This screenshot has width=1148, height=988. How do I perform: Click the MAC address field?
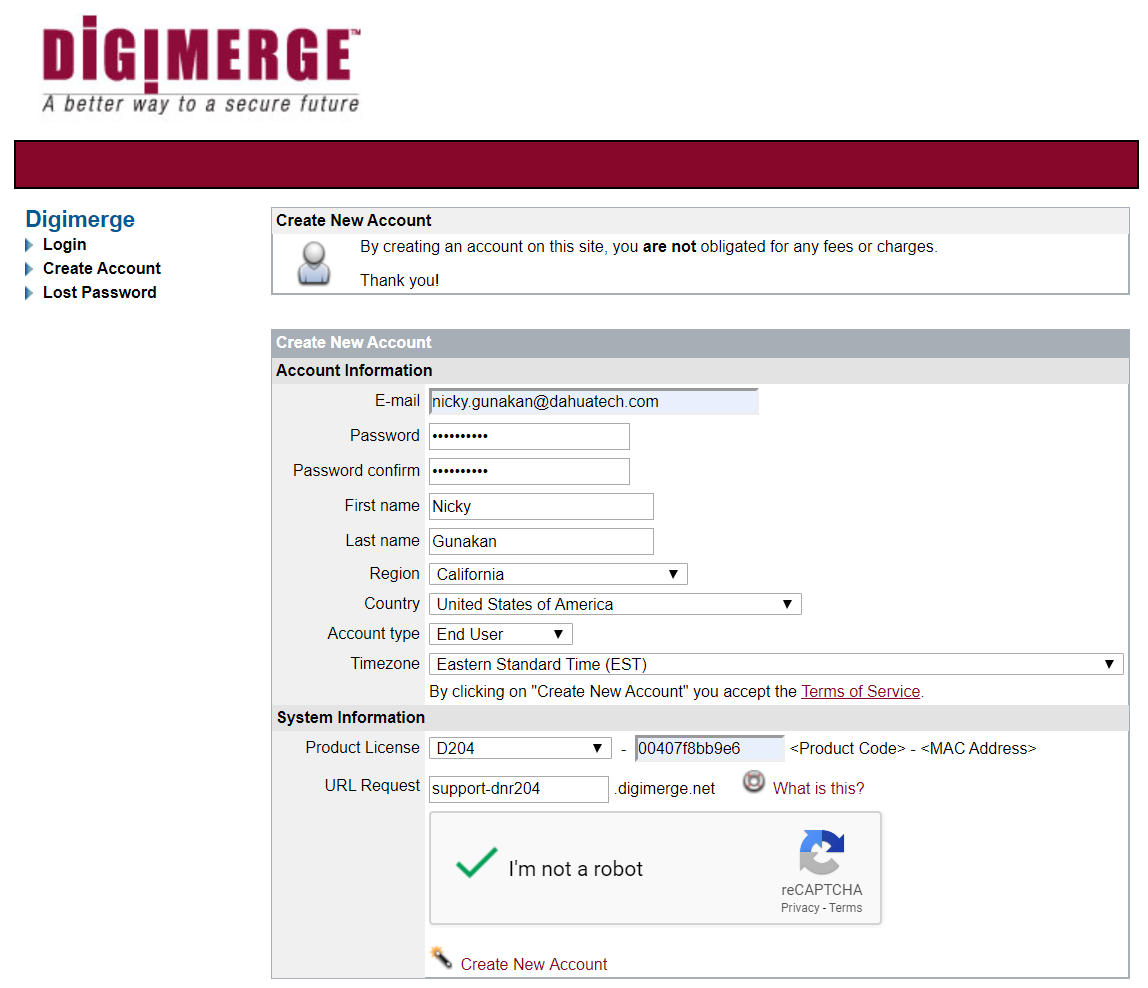(x=709, y=749)
